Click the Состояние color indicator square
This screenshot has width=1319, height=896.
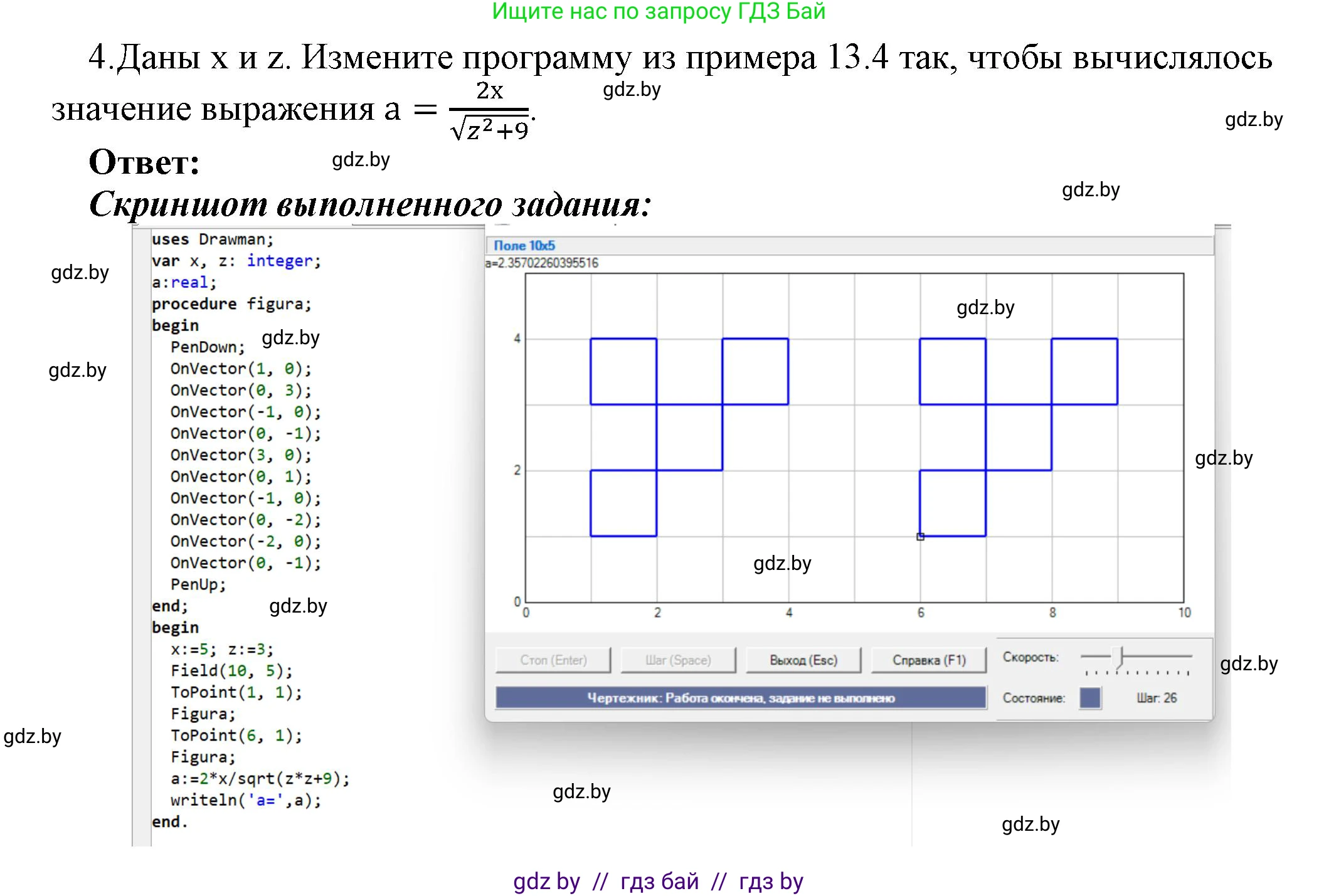coord(1090,698)
